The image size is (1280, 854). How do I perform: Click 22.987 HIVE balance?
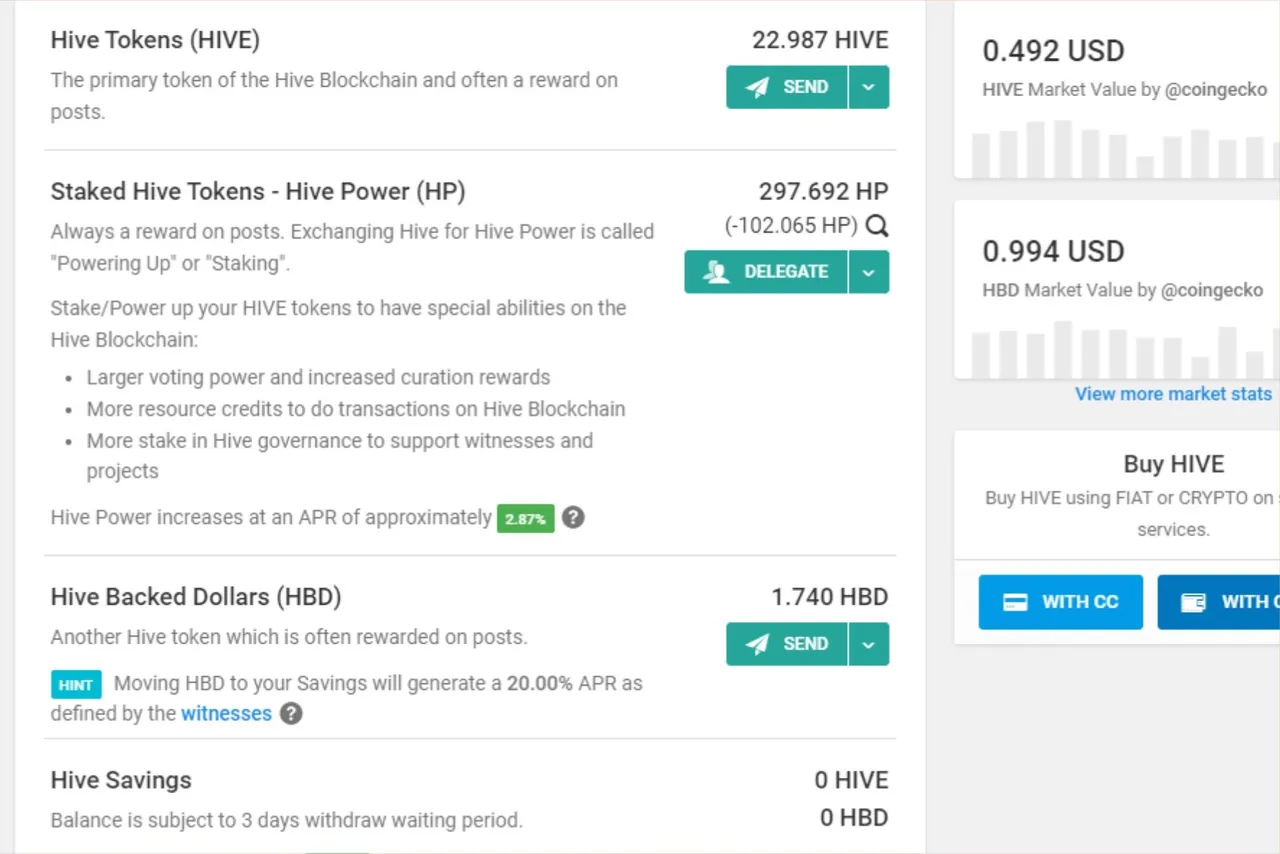click(820, 40)
